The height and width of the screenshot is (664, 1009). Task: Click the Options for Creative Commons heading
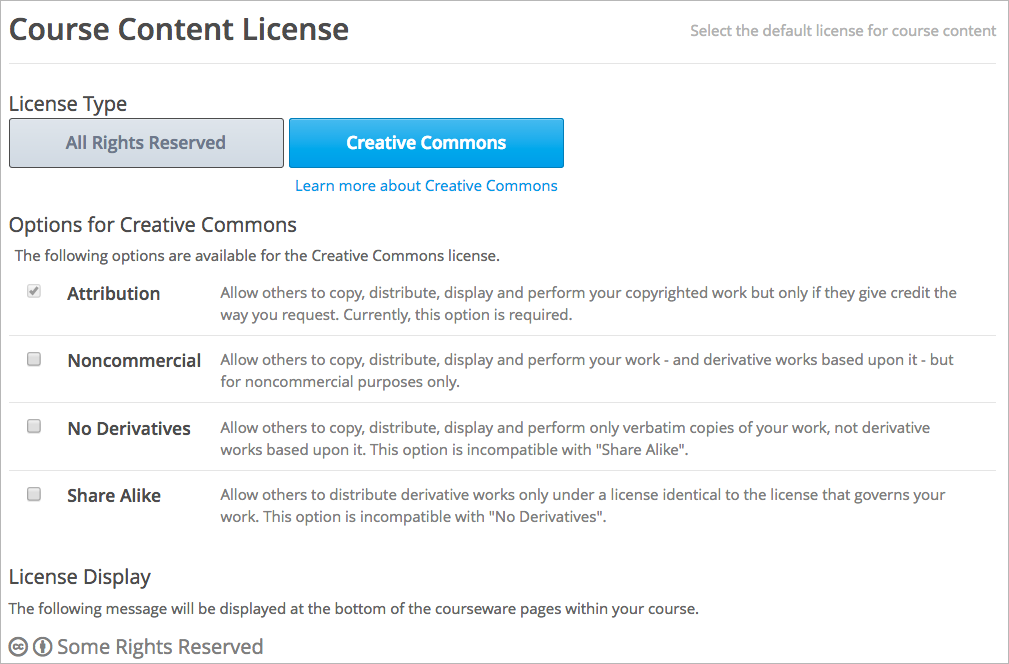pos(153,224)
